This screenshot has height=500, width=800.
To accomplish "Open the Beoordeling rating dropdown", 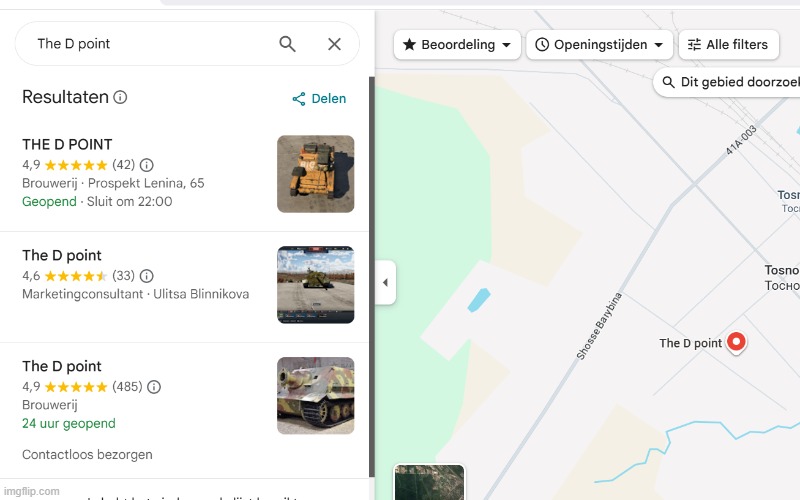I will coord(457,45).
